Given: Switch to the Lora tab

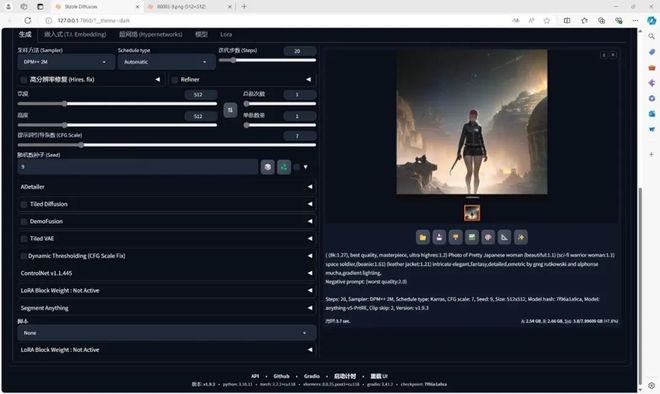Looking at the screenshot, I should (226, 35).
